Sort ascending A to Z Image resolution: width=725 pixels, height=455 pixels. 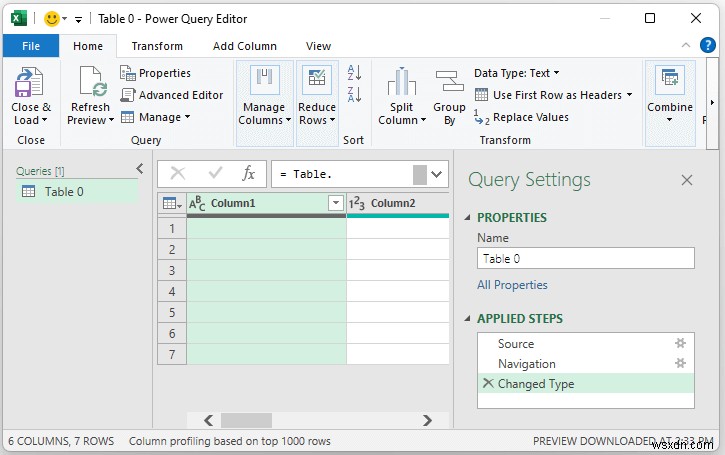(354, 73)
